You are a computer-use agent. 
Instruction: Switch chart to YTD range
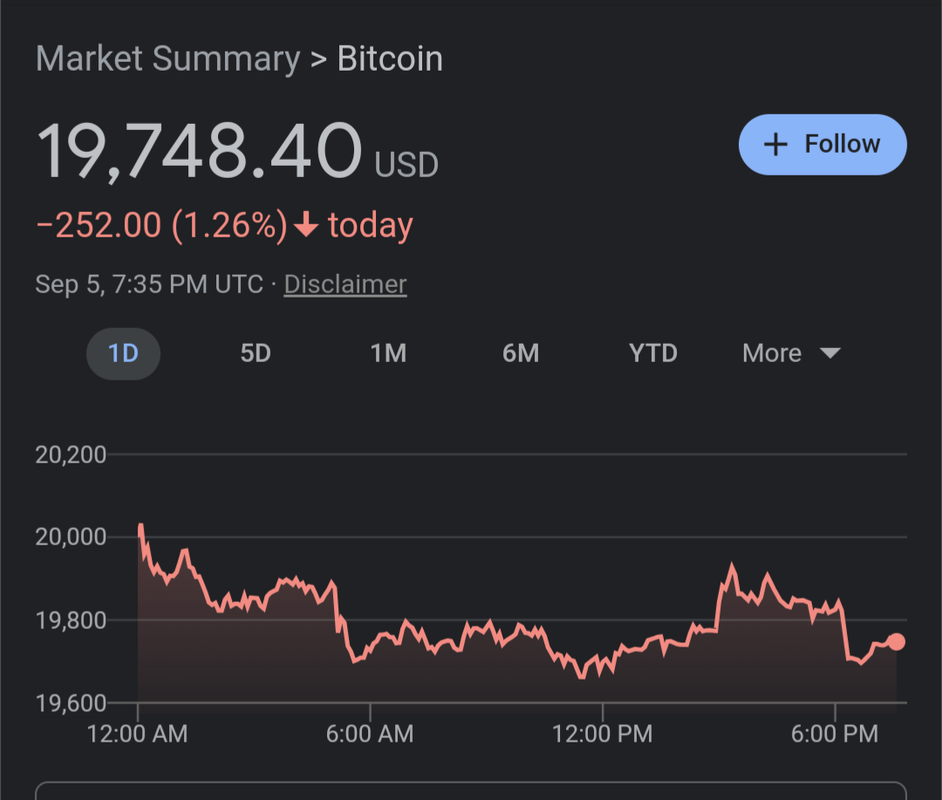coord(653,353)
